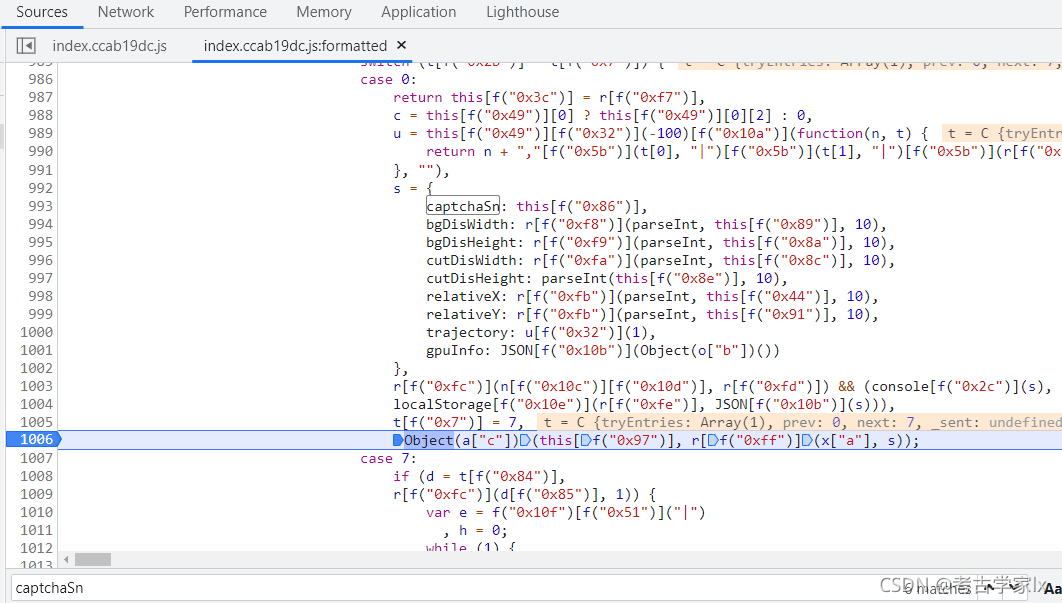1062x603 pixels.
Task: Click the horizontal scrollbar thumb in editor
Action: [93, 560]
